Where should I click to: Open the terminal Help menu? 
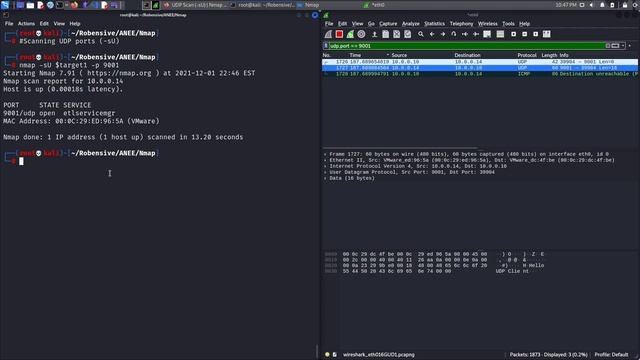[x=75, y=24]
